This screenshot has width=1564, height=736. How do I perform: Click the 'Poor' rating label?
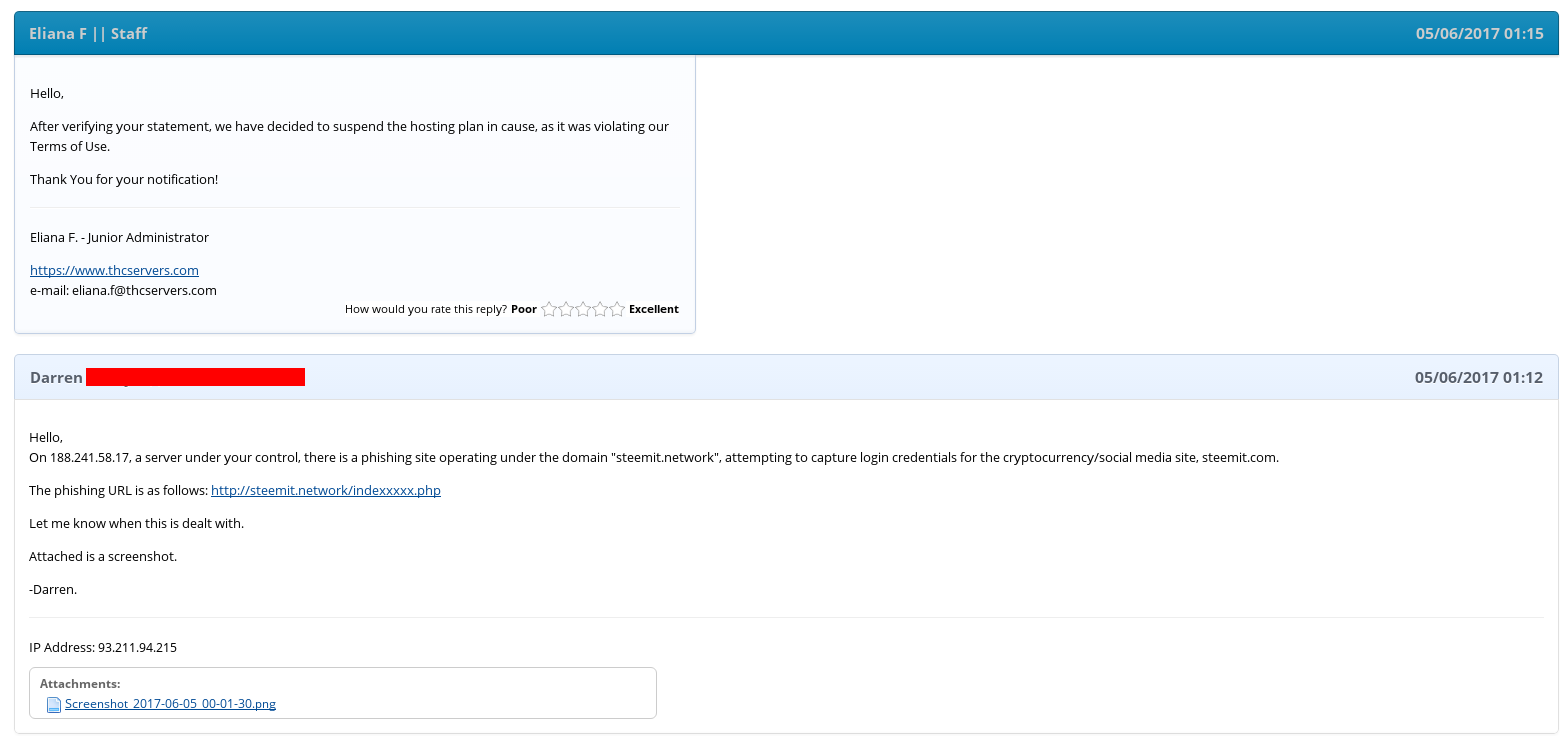(x=524, y=309)
